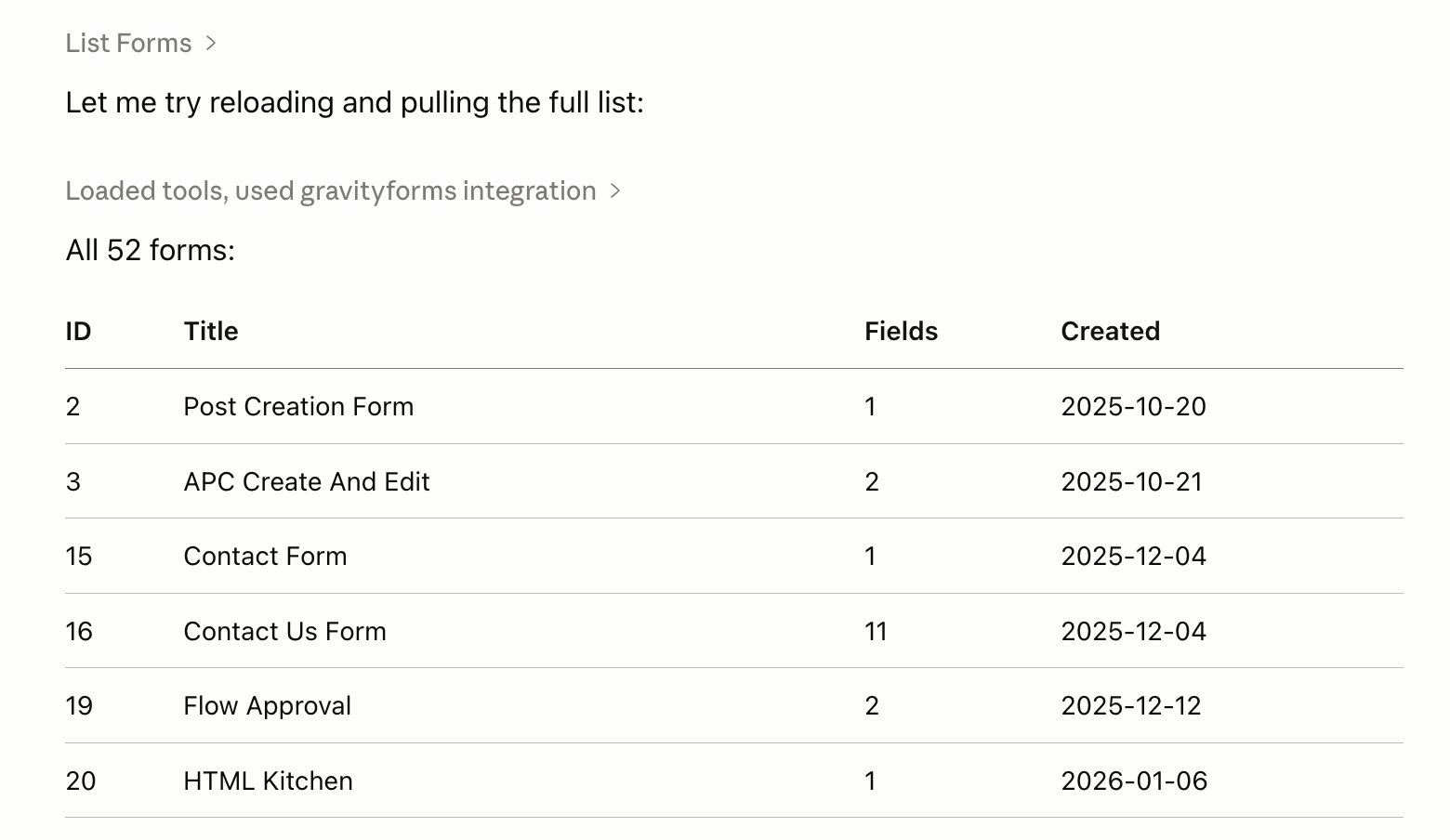Select the Flow Approval title
1450x840 pixels.
coord(268,706)
